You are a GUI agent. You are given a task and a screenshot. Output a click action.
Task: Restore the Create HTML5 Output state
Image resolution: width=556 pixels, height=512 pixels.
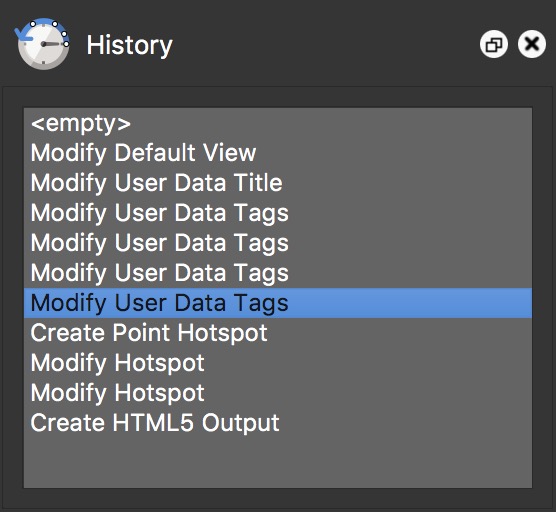[278, 423]
